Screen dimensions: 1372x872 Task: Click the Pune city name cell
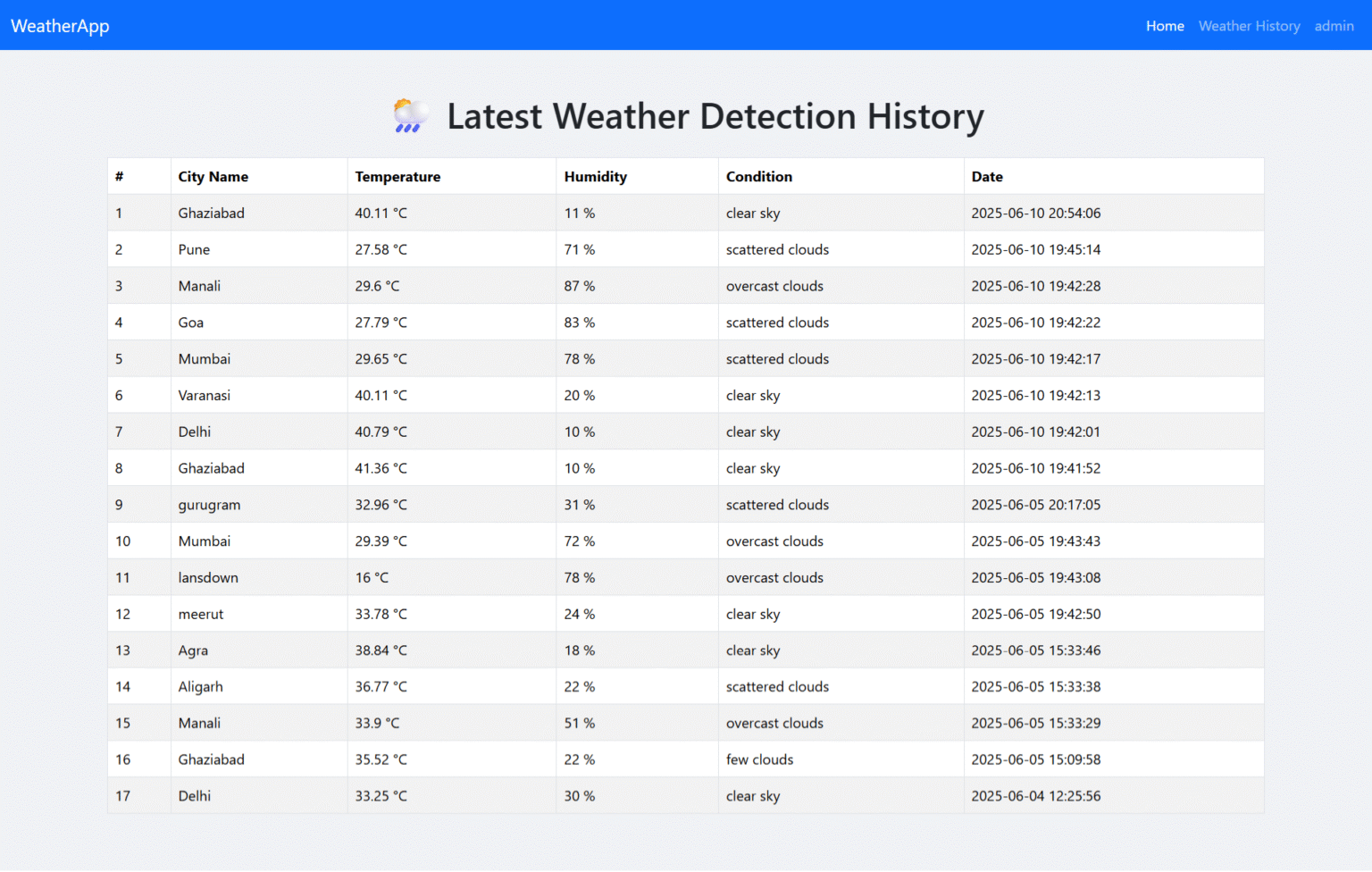(x=194, y=249)
